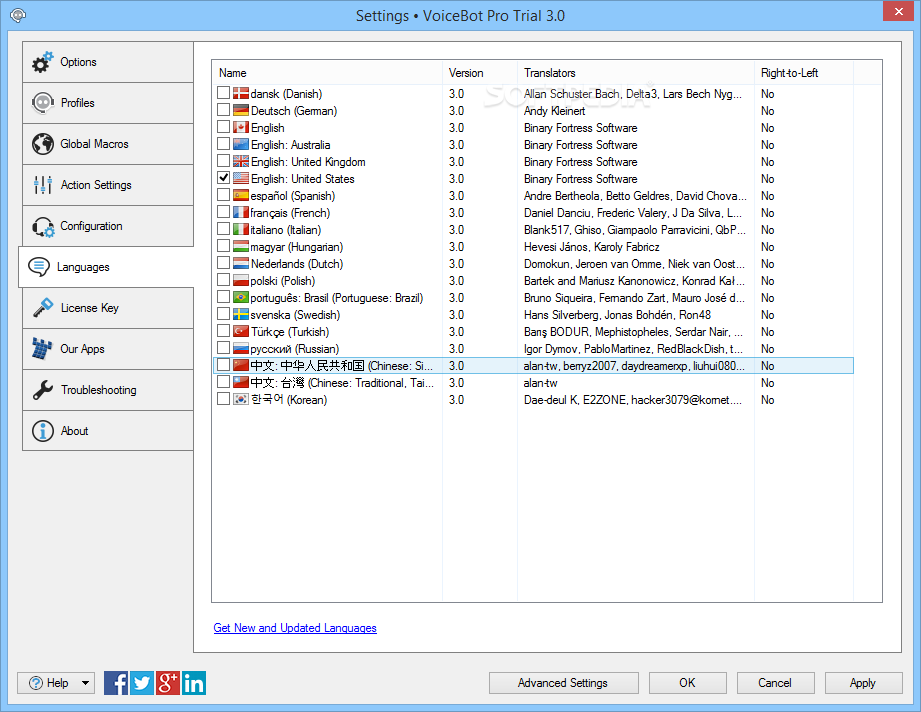Click the Cancel button
The width and height of the screenshot is (921, 712).
(775, 683)
